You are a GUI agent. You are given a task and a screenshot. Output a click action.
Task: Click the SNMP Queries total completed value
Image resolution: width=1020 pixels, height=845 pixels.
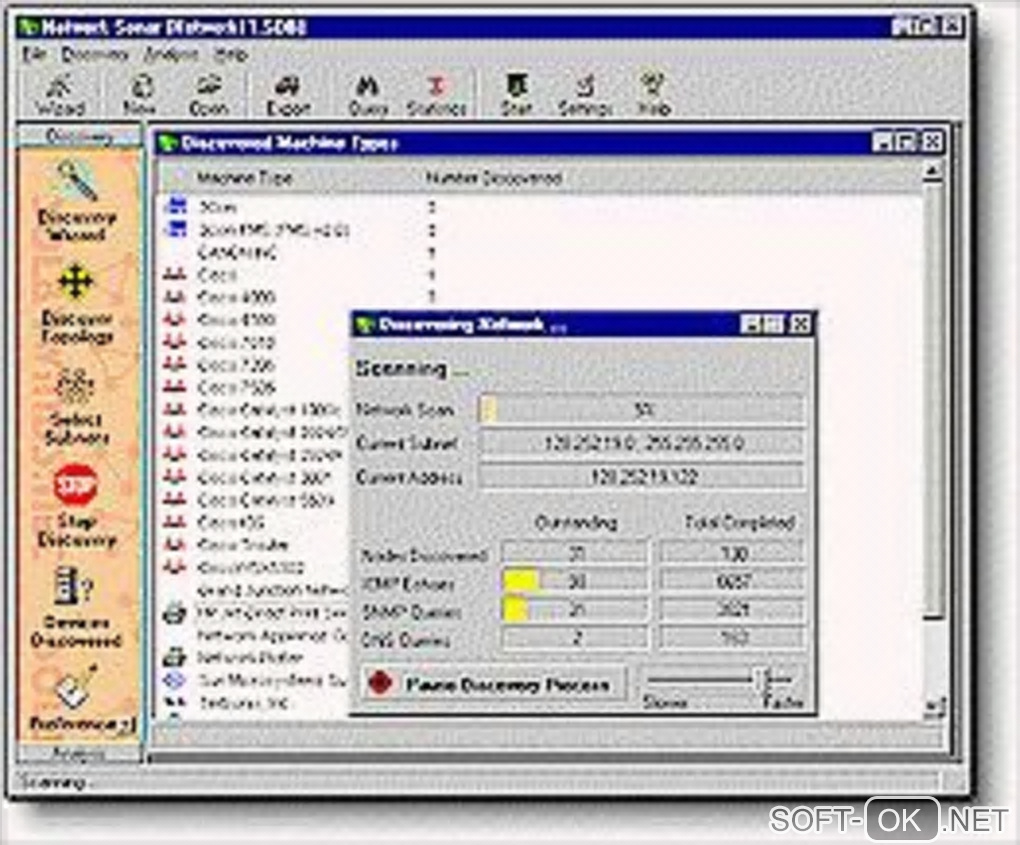[x=731, y=610]
